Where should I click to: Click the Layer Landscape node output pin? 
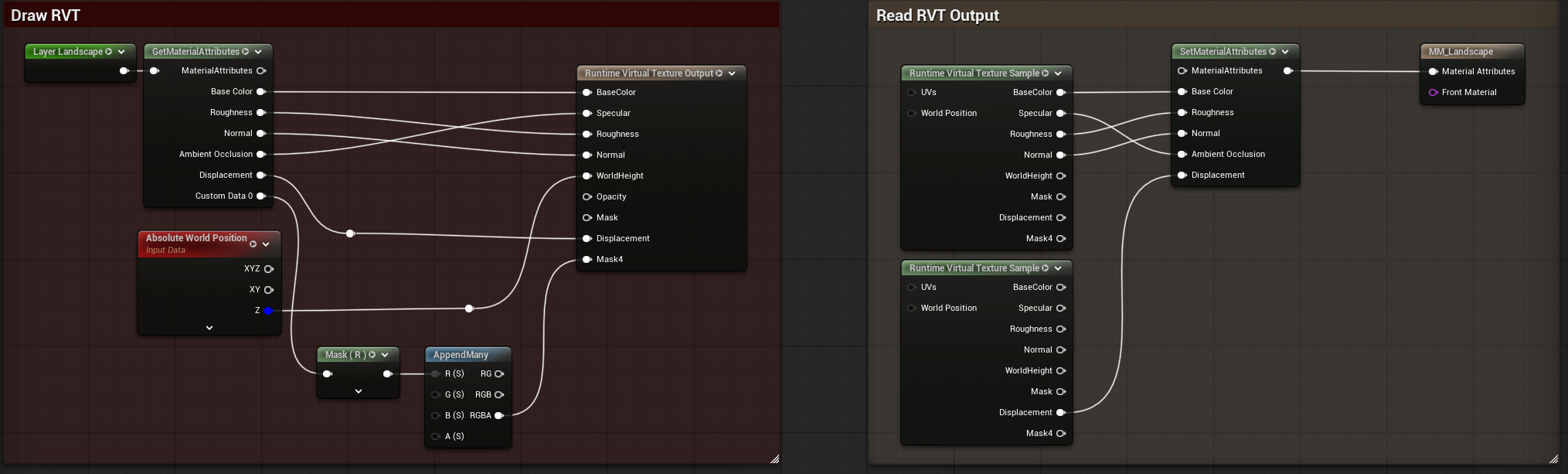(x=124, y=71)
